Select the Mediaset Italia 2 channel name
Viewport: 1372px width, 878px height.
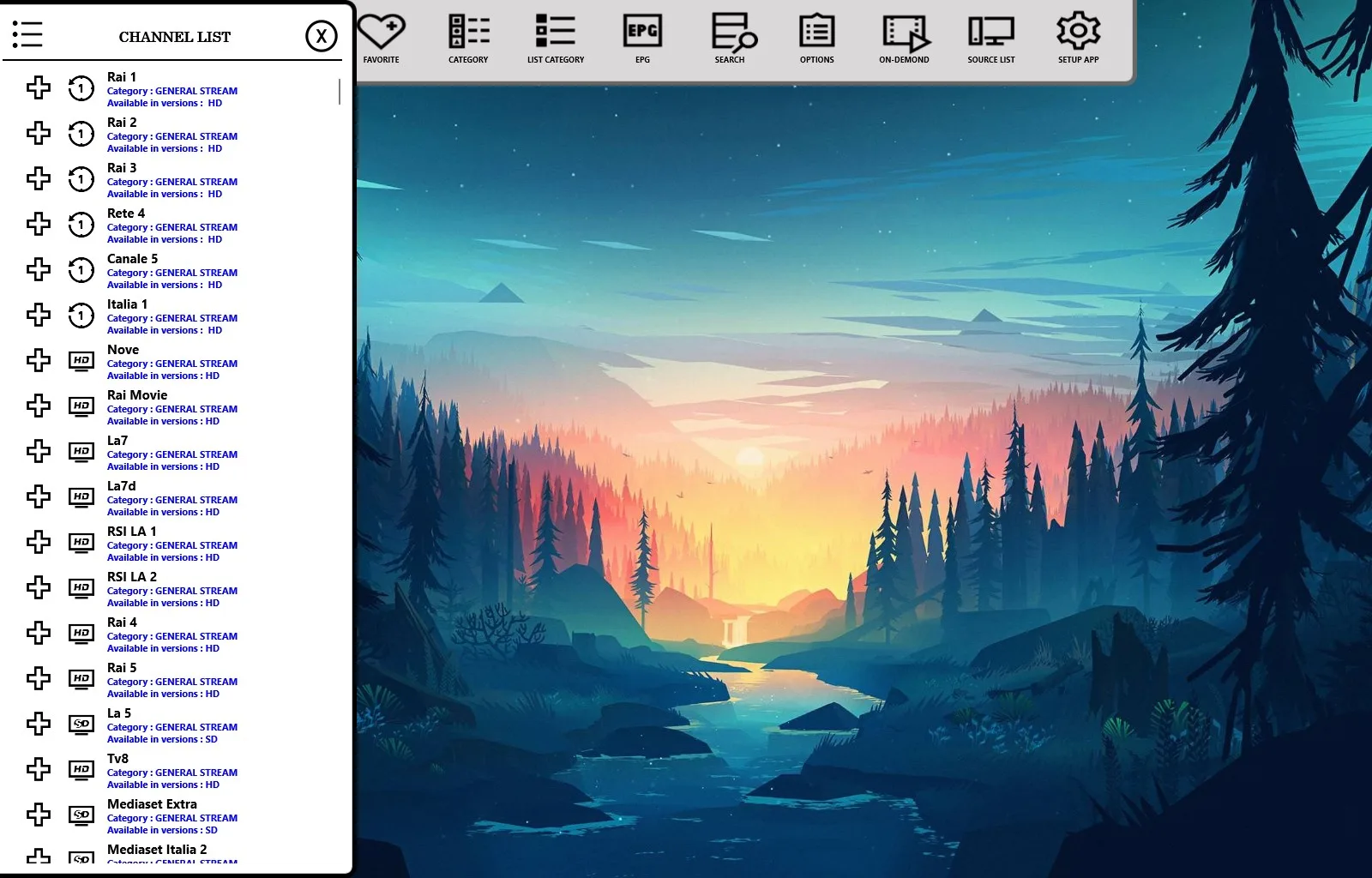point(157,850)
